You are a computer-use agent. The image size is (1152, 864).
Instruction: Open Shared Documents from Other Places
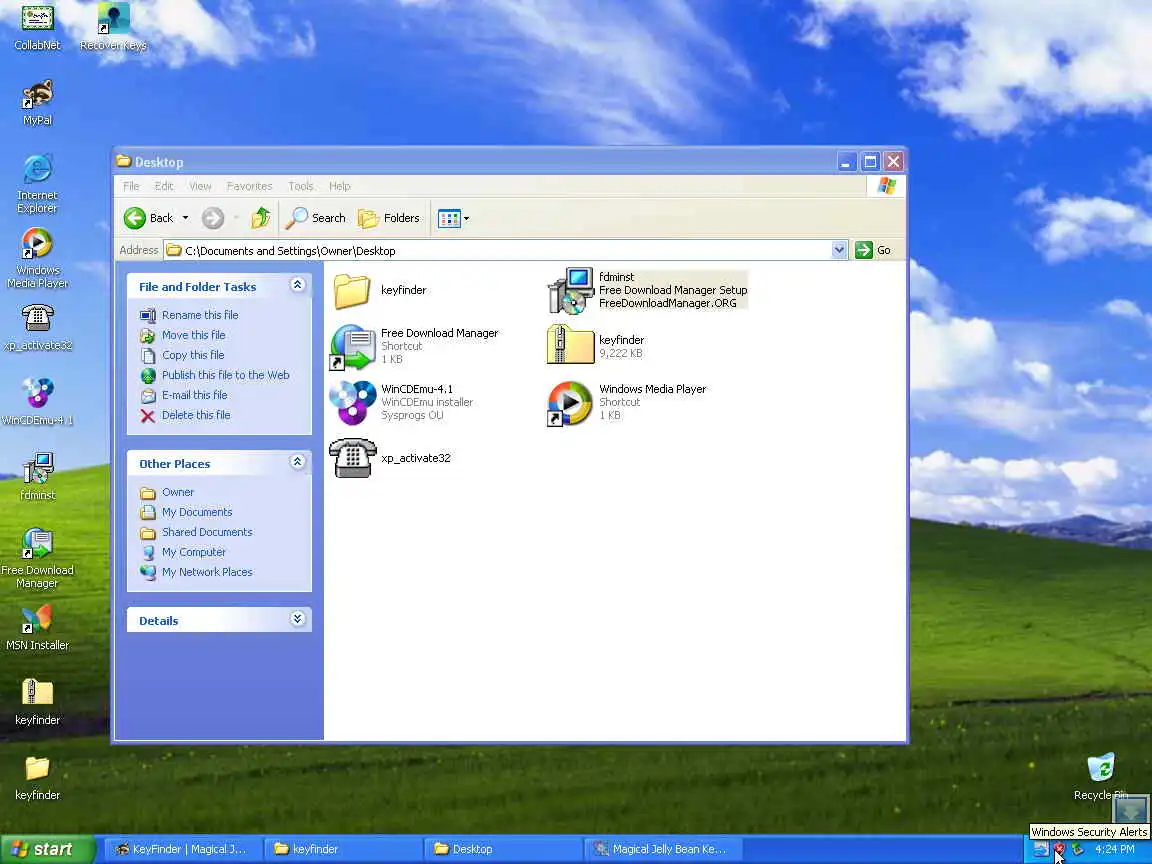tap(207, 532)
